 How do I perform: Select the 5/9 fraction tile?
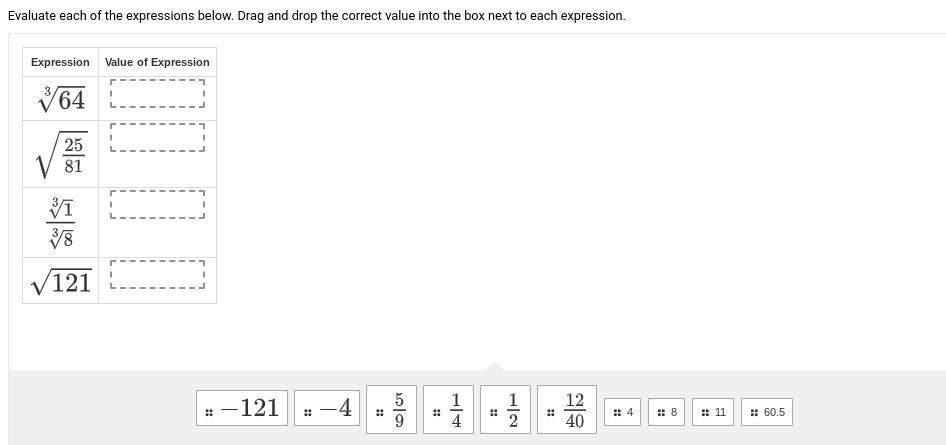tap(390, 409)
